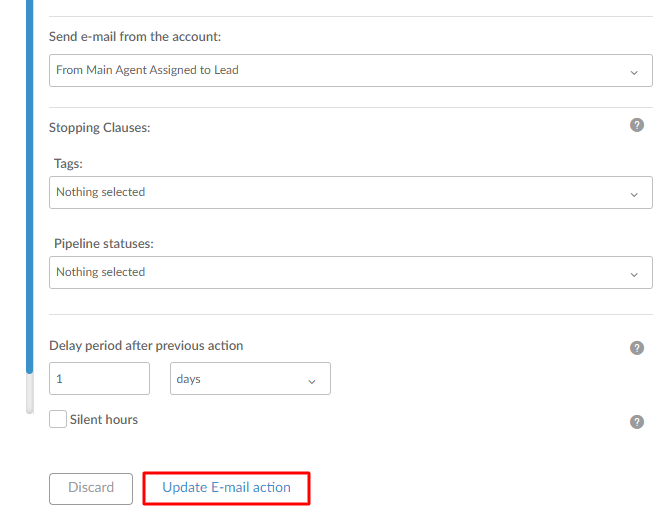Click the Silent hours label
Screen dimensions: 665x515
click(x=104, y=420)
